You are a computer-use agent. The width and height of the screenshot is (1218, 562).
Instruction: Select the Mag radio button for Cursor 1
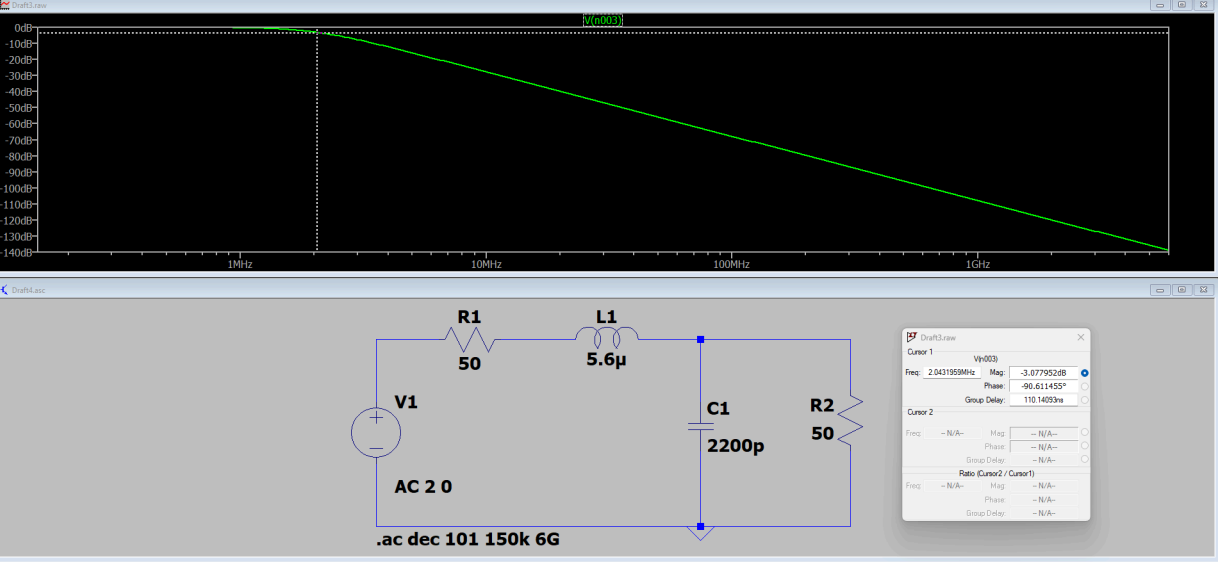click(x=1085, y=372)
